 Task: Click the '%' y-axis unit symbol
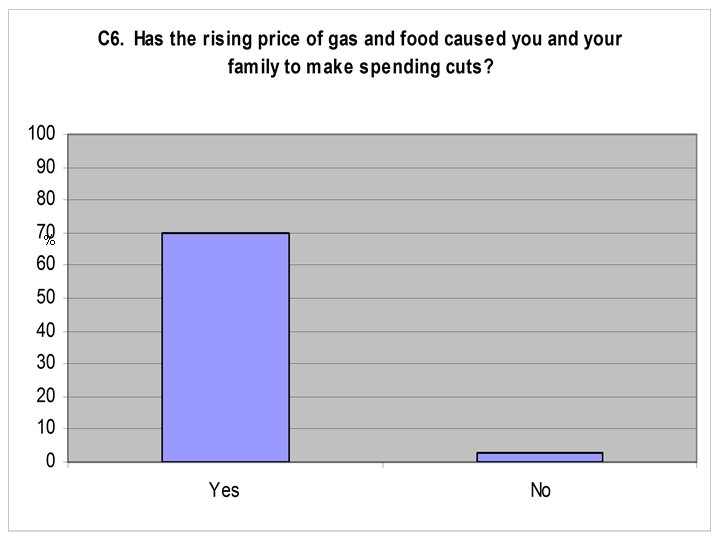[49, 240]
